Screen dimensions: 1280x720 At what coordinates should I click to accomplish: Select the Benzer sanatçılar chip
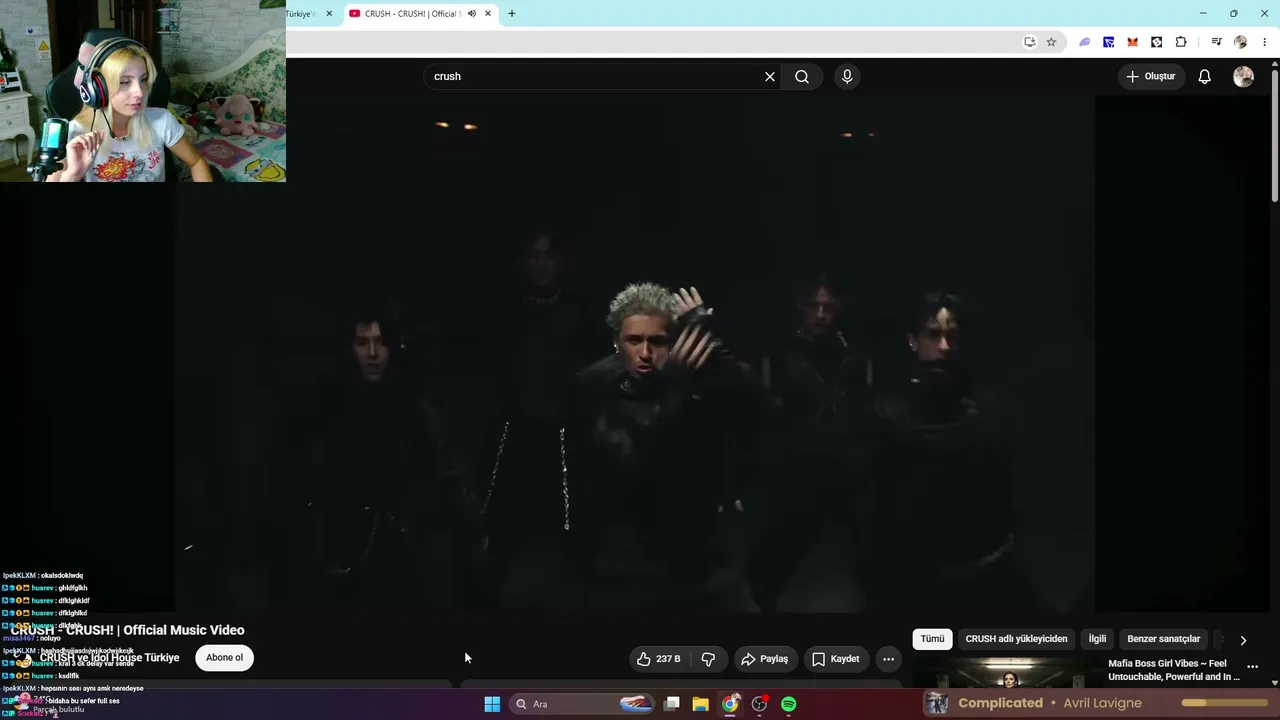[x=1163, y=639]
